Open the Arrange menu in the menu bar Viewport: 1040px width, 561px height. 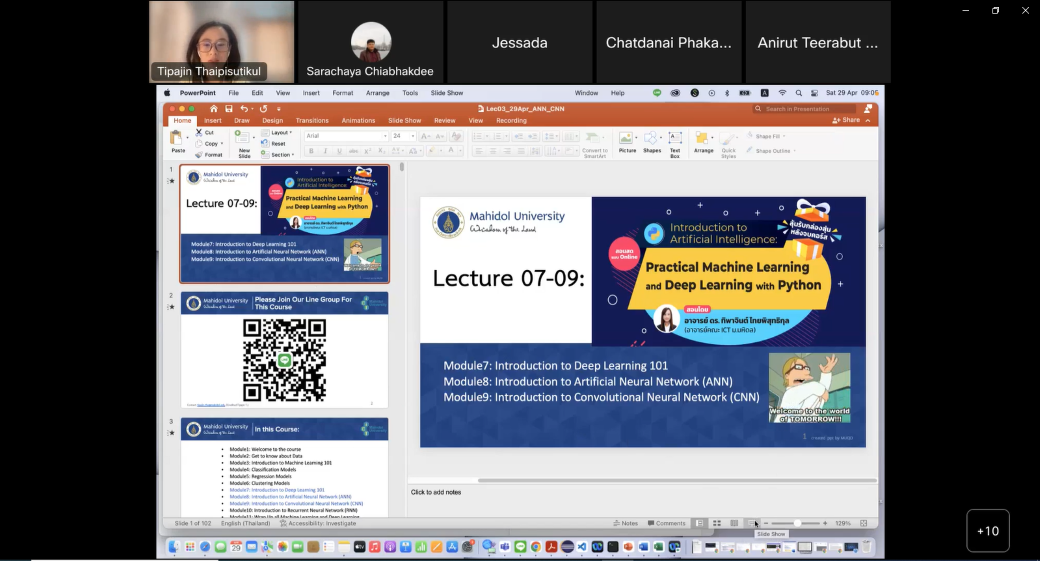click(x=377, y=93)
